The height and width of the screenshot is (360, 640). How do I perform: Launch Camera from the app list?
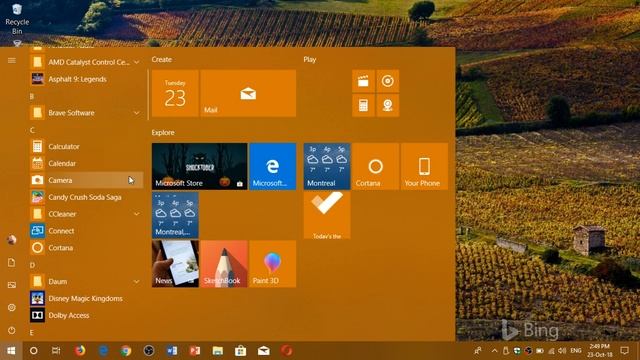(87, 180)
